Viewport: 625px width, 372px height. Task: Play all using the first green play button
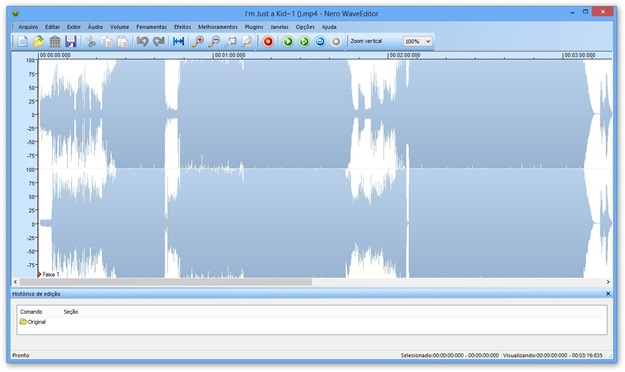(288, 41)
